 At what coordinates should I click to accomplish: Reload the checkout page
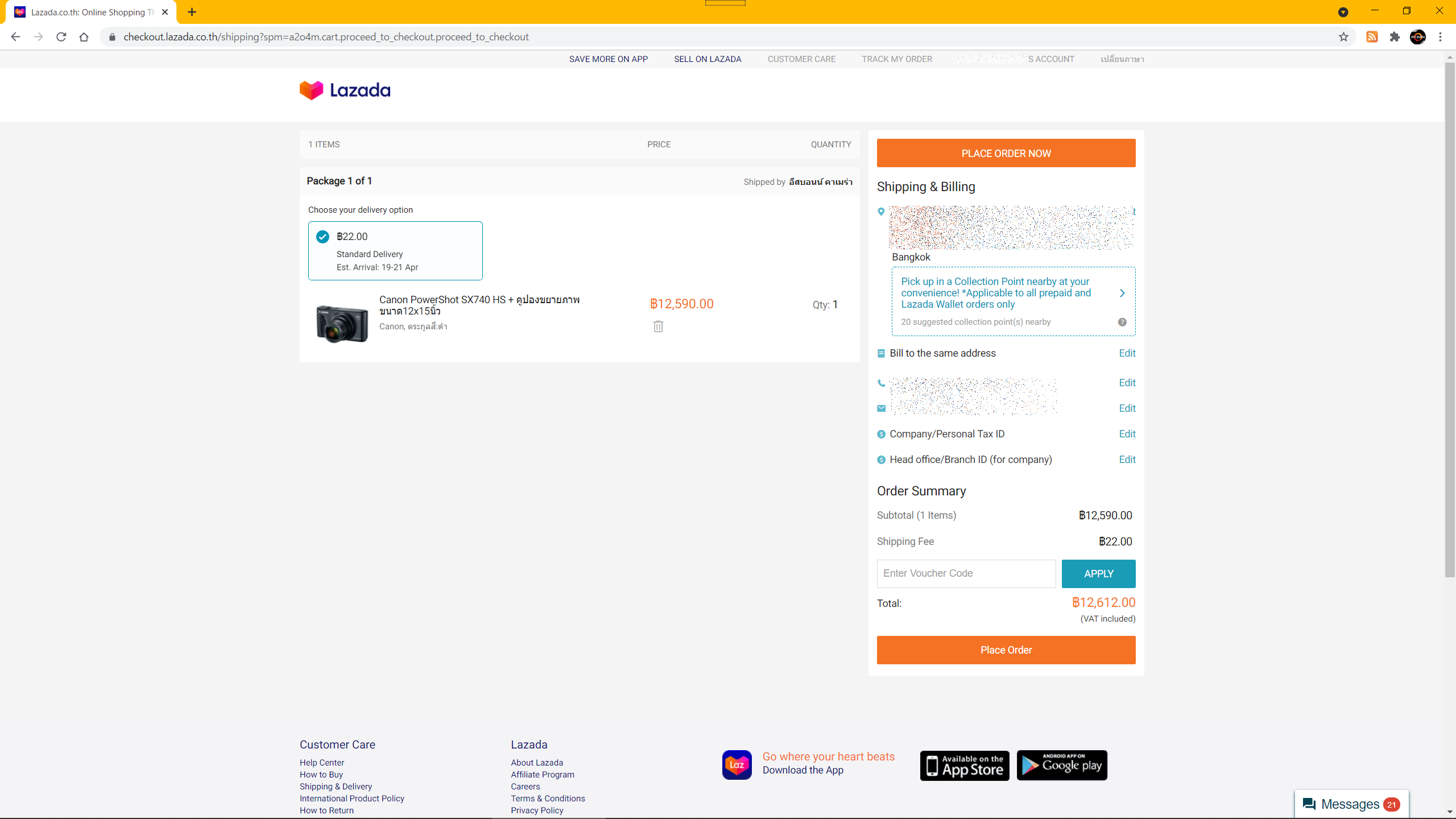61,37
